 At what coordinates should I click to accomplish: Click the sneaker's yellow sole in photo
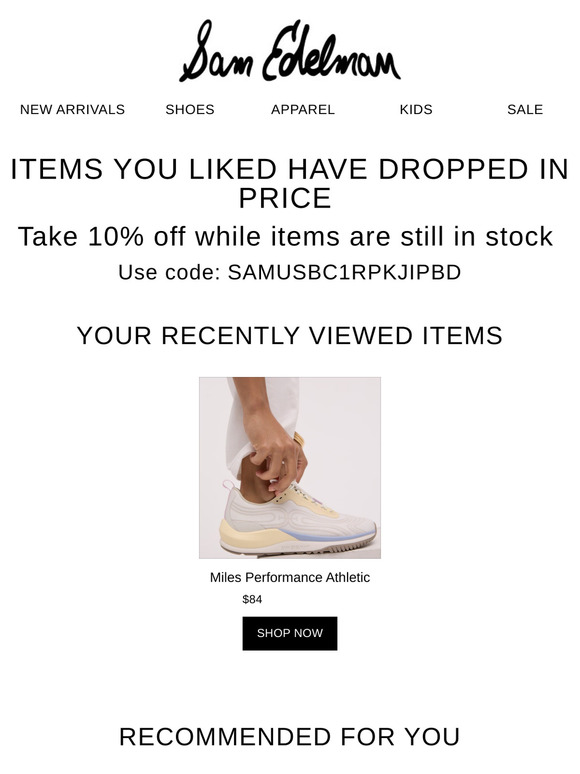246,531
